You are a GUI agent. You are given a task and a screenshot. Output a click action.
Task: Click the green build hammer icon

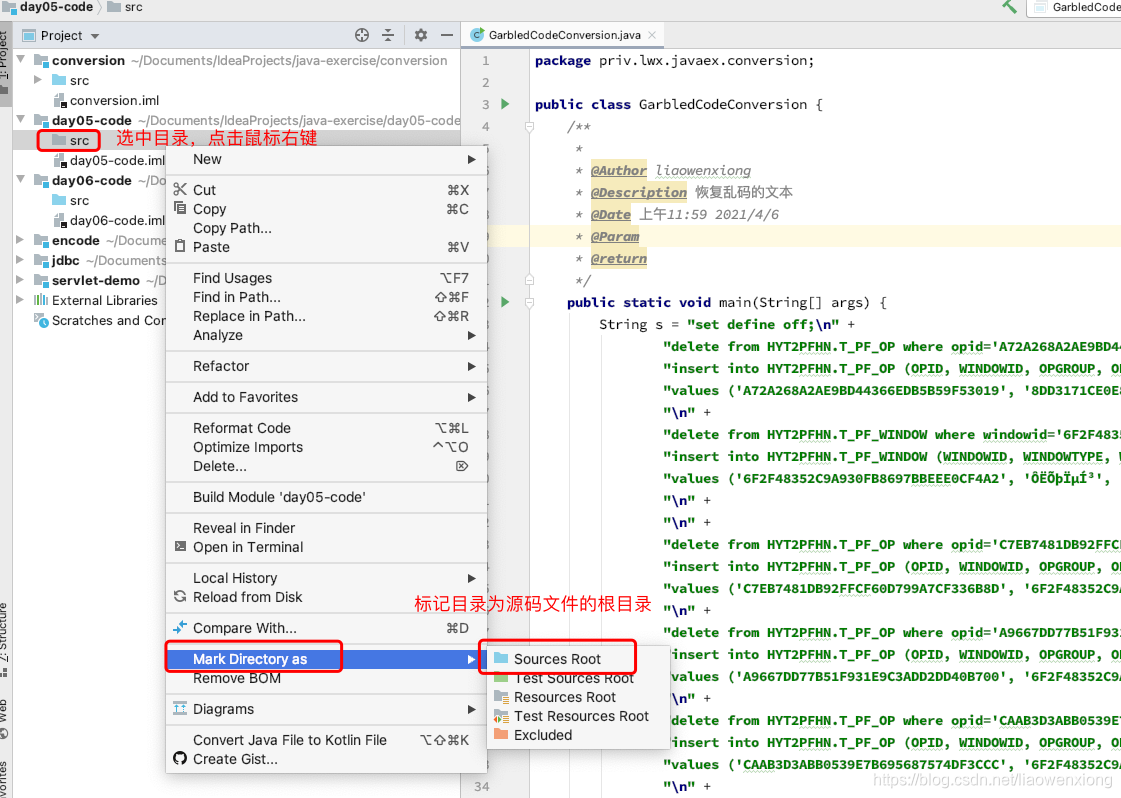click(1009, 6)
